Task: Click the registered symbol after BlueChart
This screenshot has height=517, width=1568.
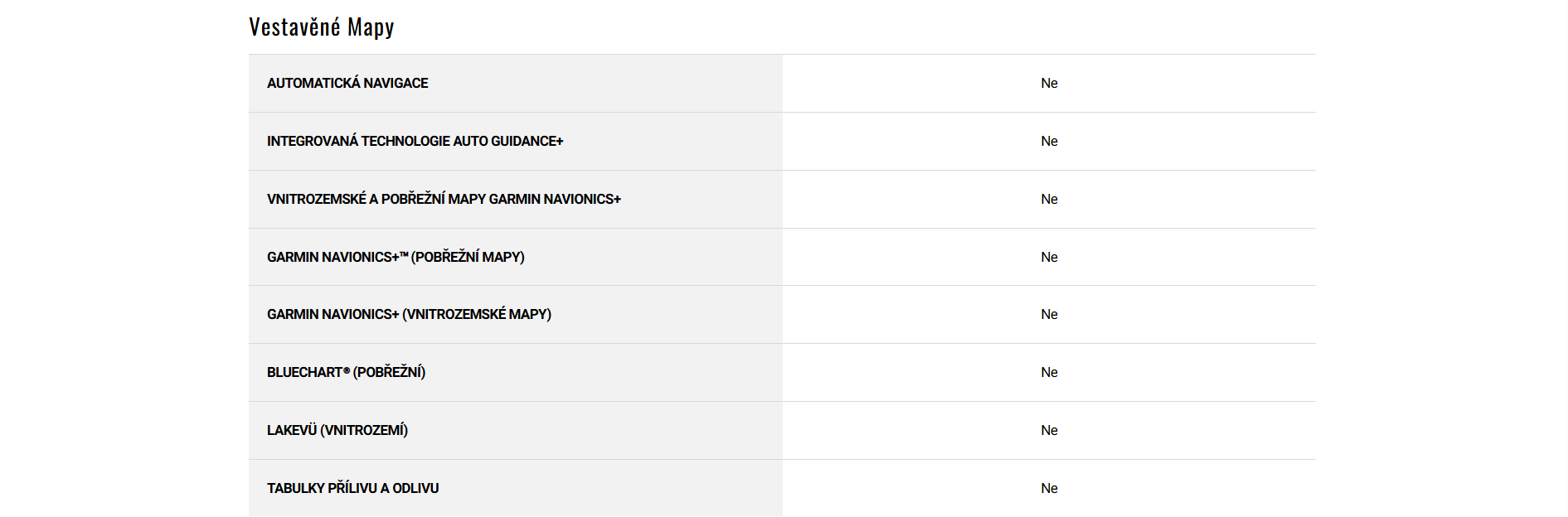Action: coord(347,370)
